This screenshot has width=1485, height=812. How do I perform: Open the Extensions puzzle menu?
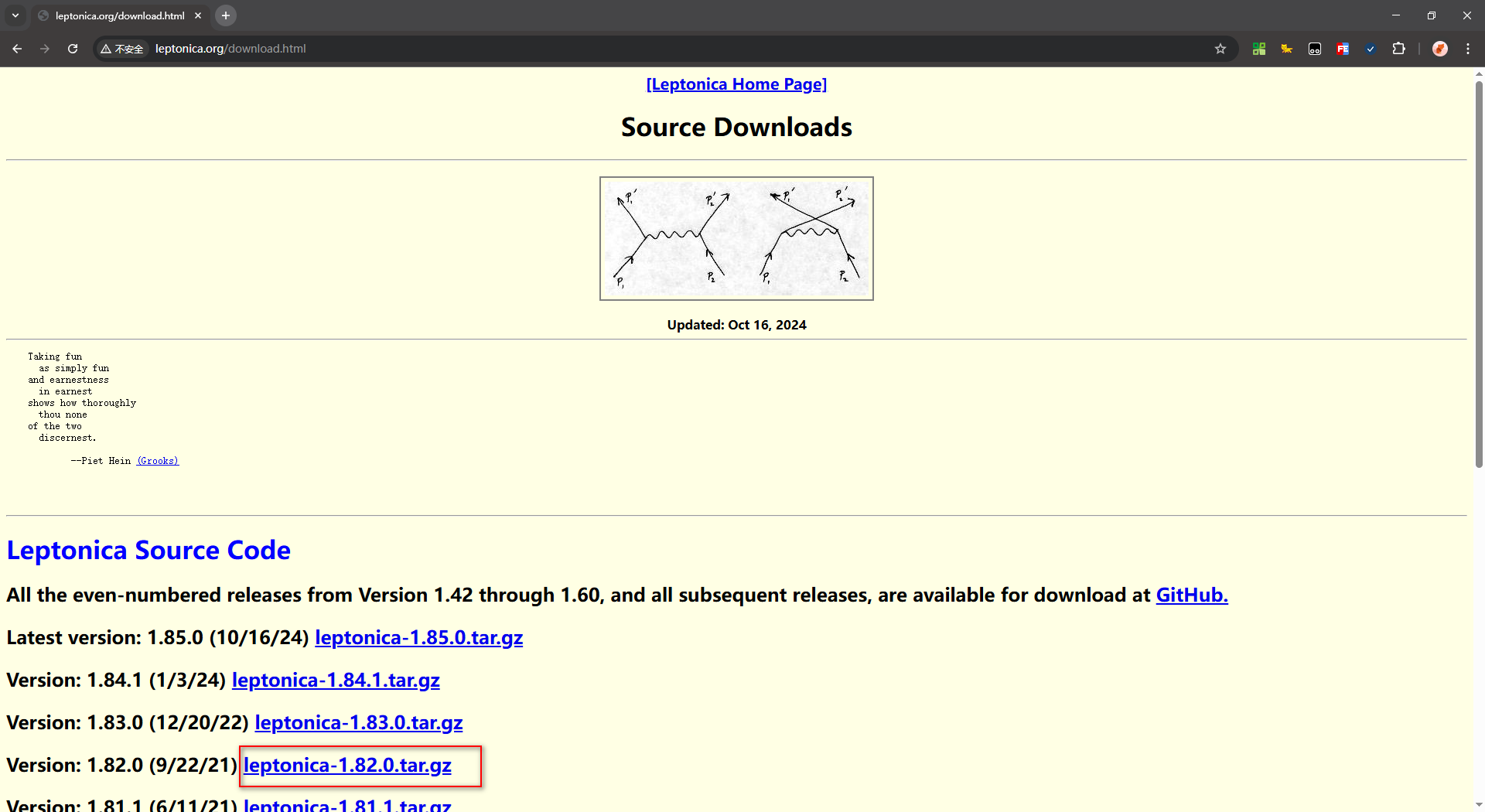pos(1398,49)
